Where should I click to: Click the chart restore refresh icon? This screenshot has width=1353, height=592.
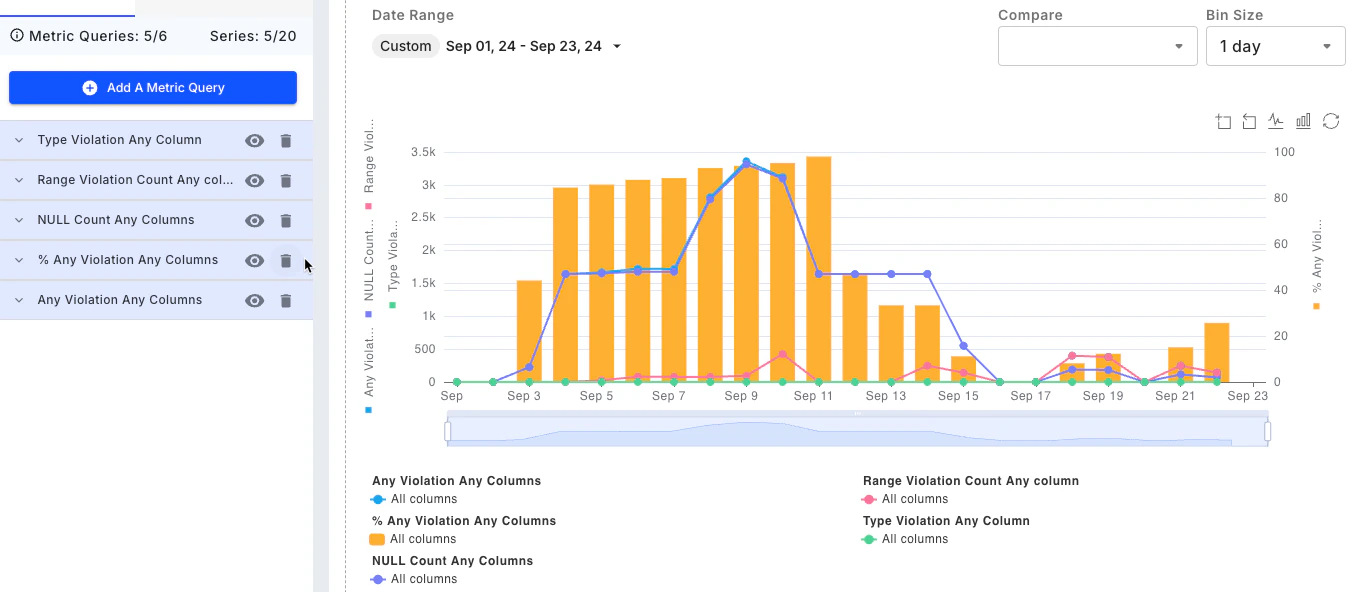[1331, 121]
